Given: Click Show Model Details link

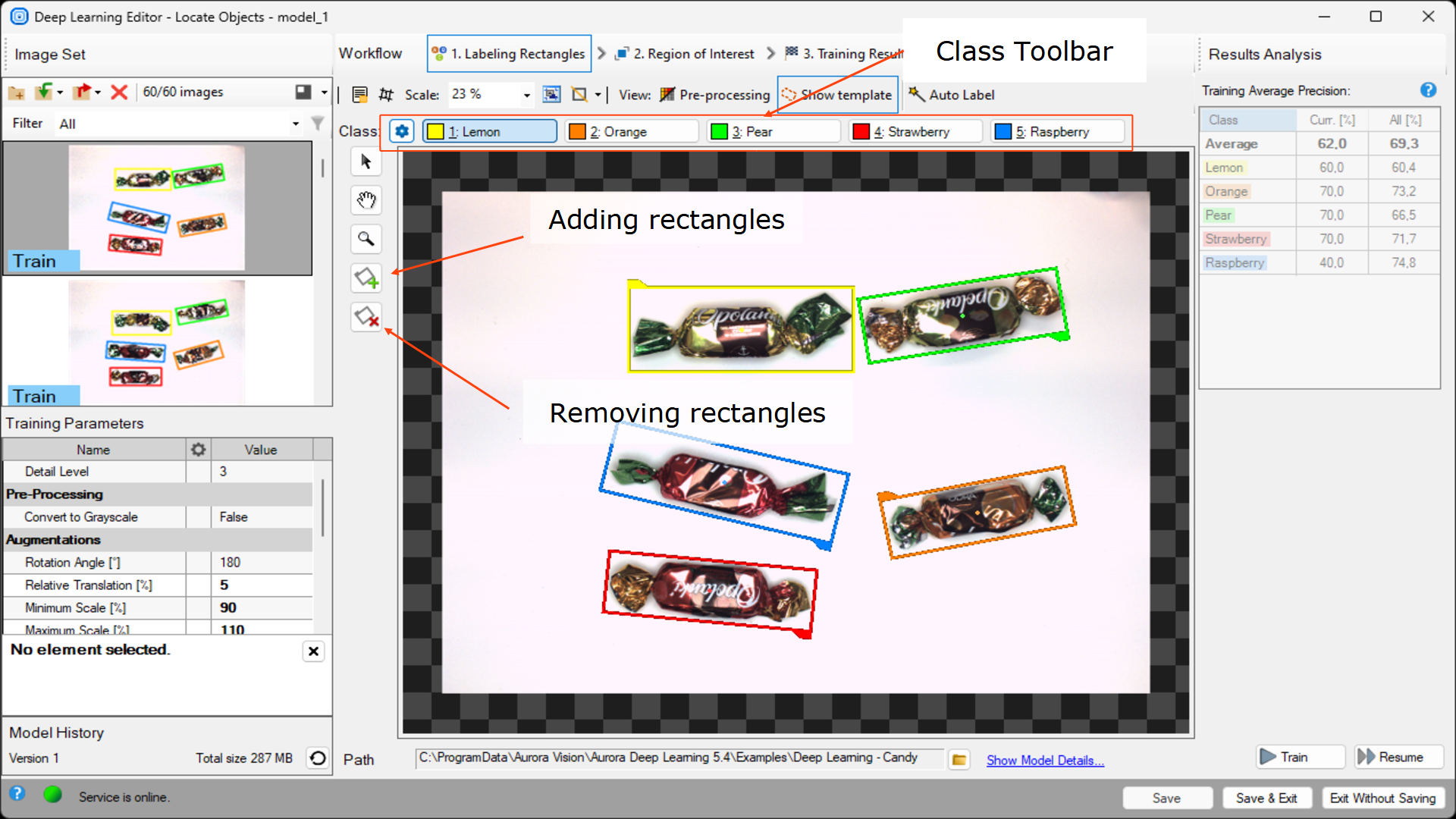Looking at the screenshot, I should 1044,760.
